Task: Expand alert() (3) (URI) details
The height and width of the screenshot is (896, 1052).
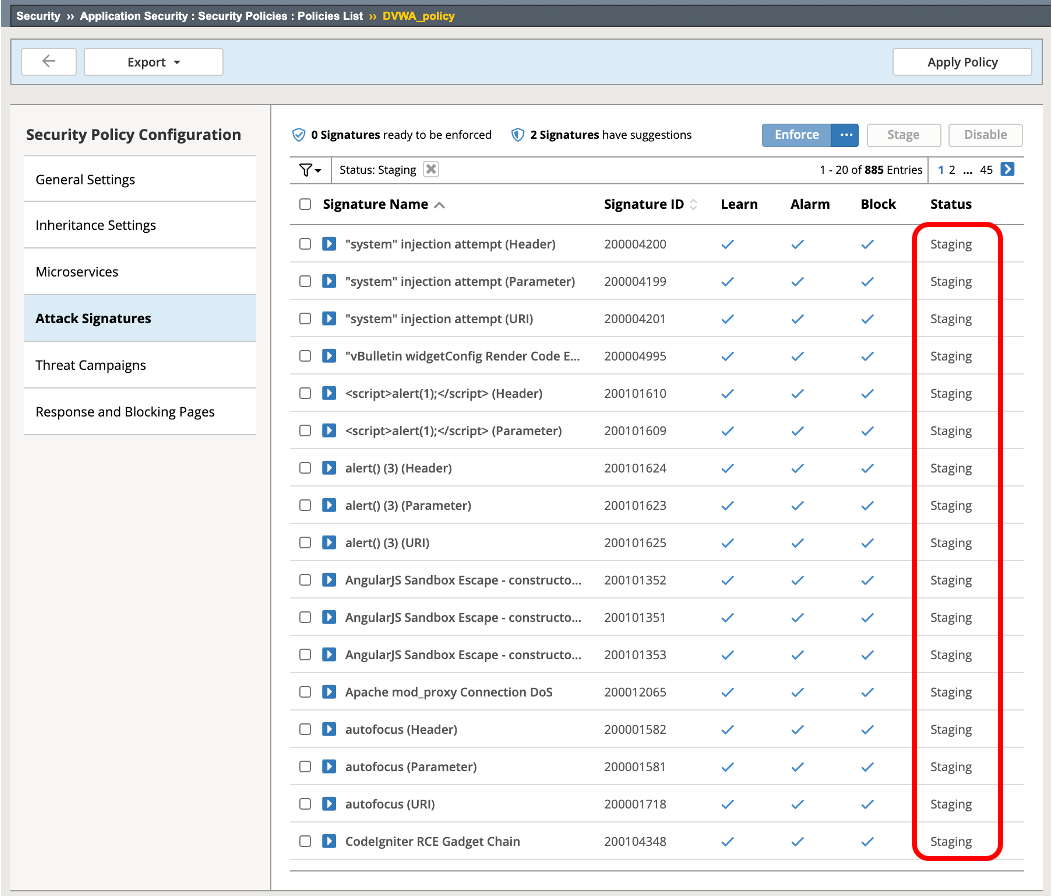Action: click(329, 542)
